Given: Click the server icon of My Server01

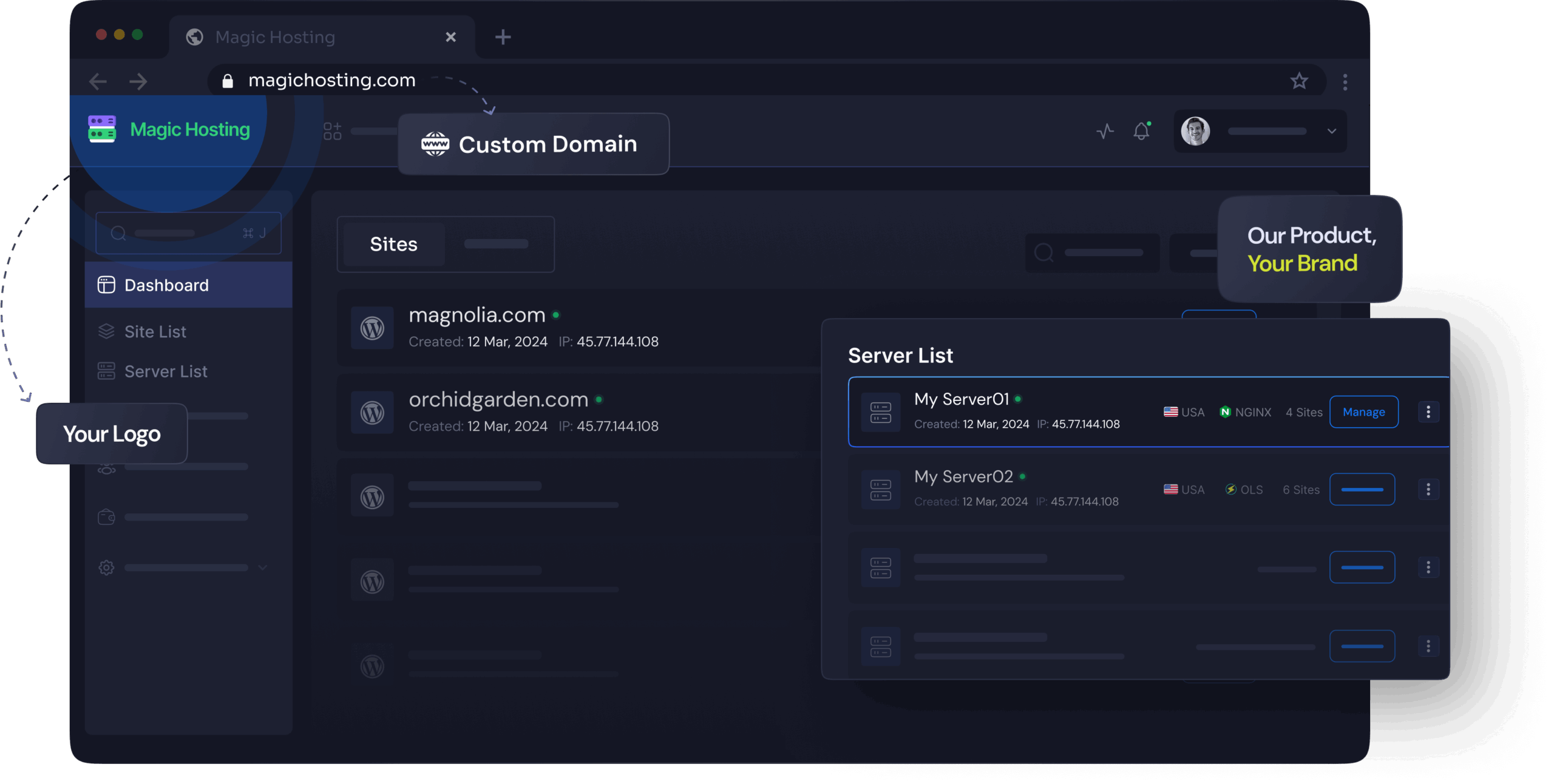Looking at the screenshot, I should point(880,413).
